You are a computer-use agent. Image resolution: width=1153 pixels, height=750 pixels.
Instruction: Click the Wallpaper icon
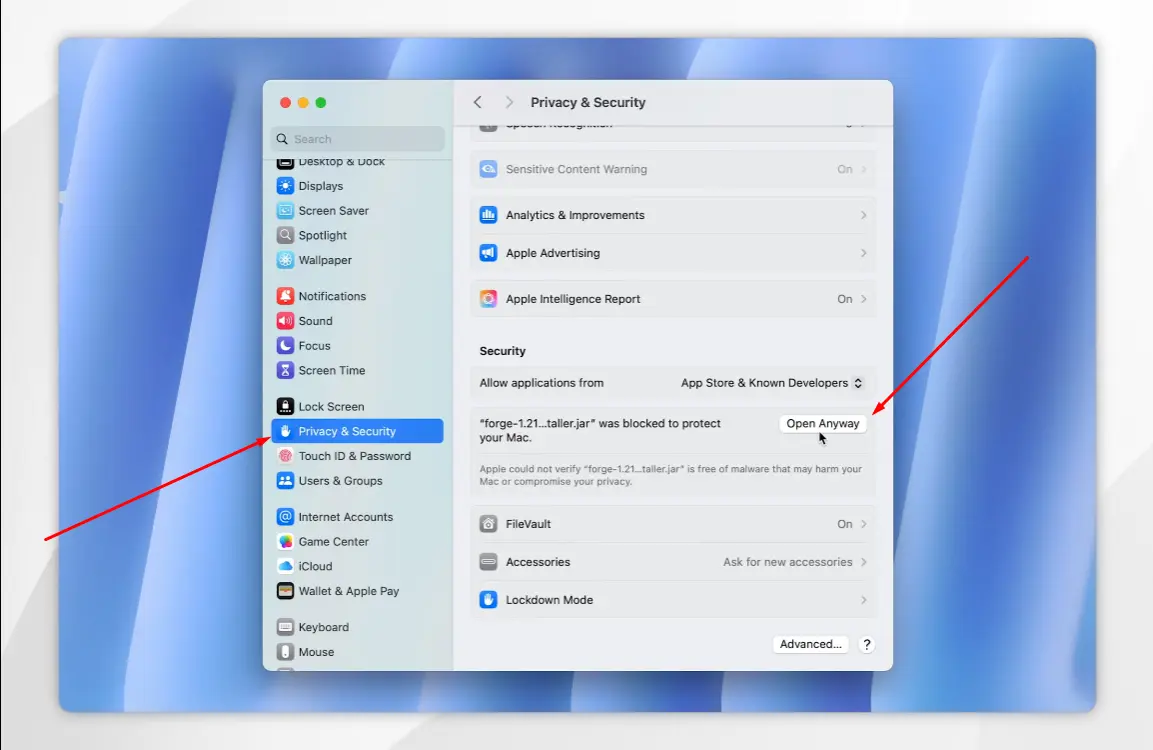click(x=285, y=260)
